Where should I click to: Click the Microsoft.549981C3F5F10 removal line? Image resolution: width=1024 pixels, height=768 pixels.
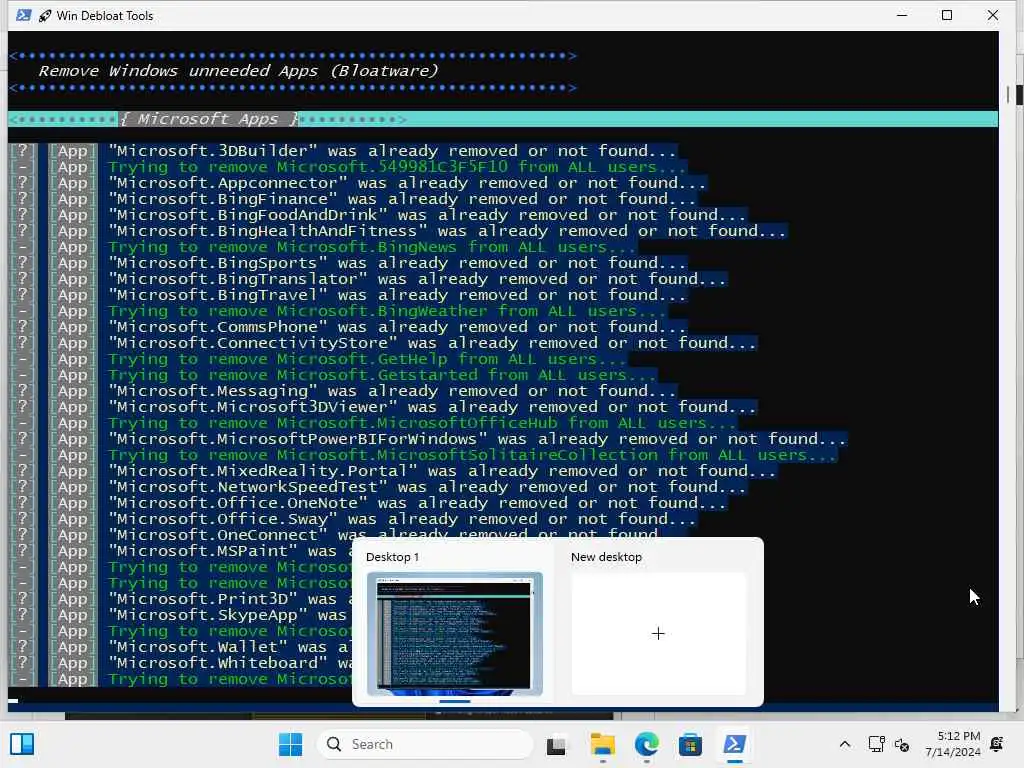(x=396, y=167)
